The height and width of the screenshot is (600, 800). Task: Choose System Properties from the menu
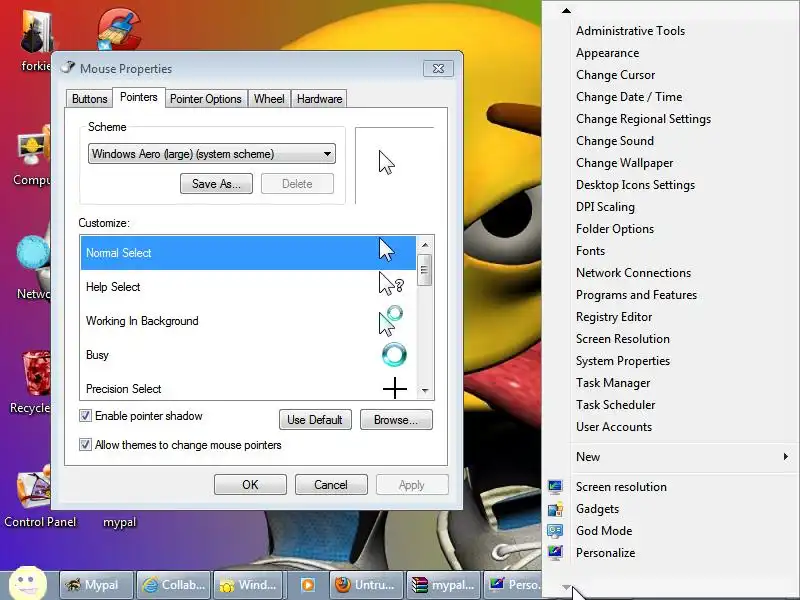(623, 361)
